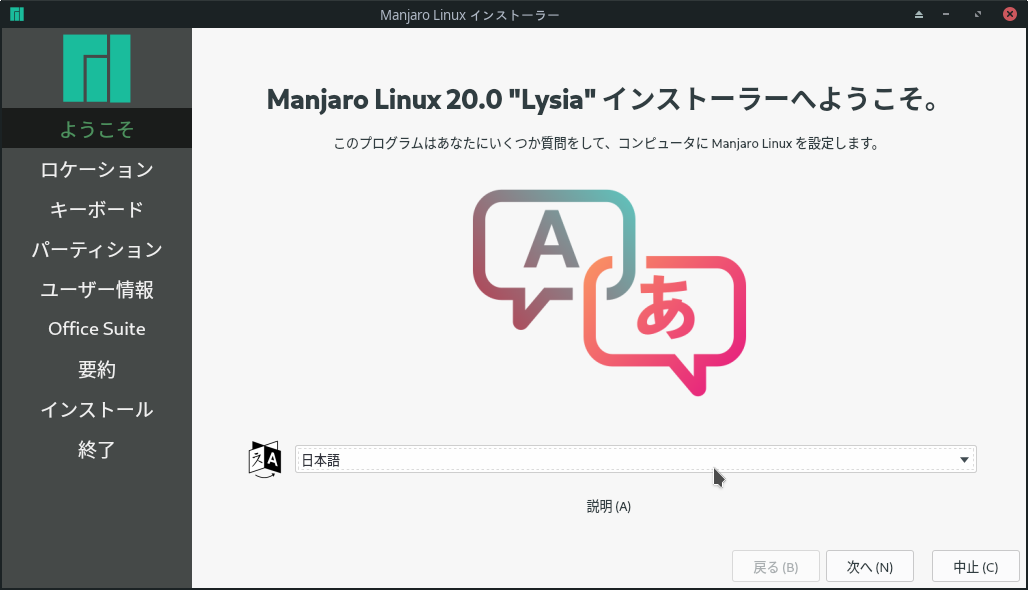Select the Office Suite step in the sidebar
Screen dimensions: 1028x590
pos(96,329)
